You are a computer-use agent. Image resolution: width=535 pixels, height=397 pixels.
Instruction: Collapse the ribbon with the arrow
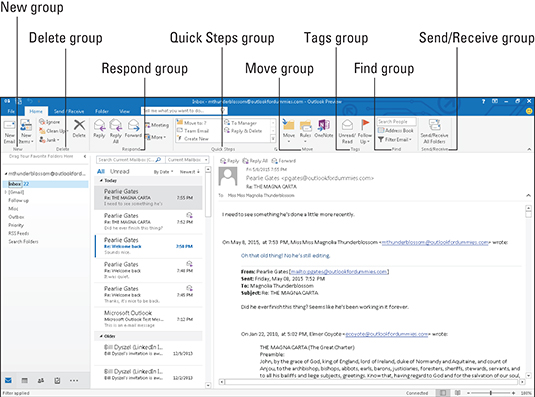pos(529,149)
